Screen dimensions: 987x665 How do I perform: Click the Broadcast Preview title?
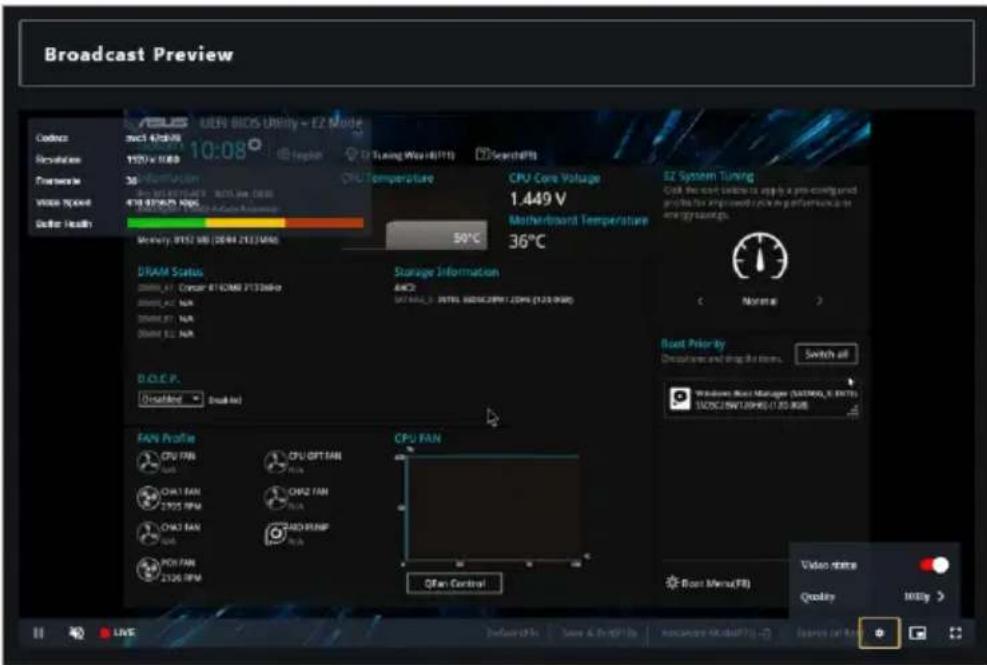click(138, 54)
